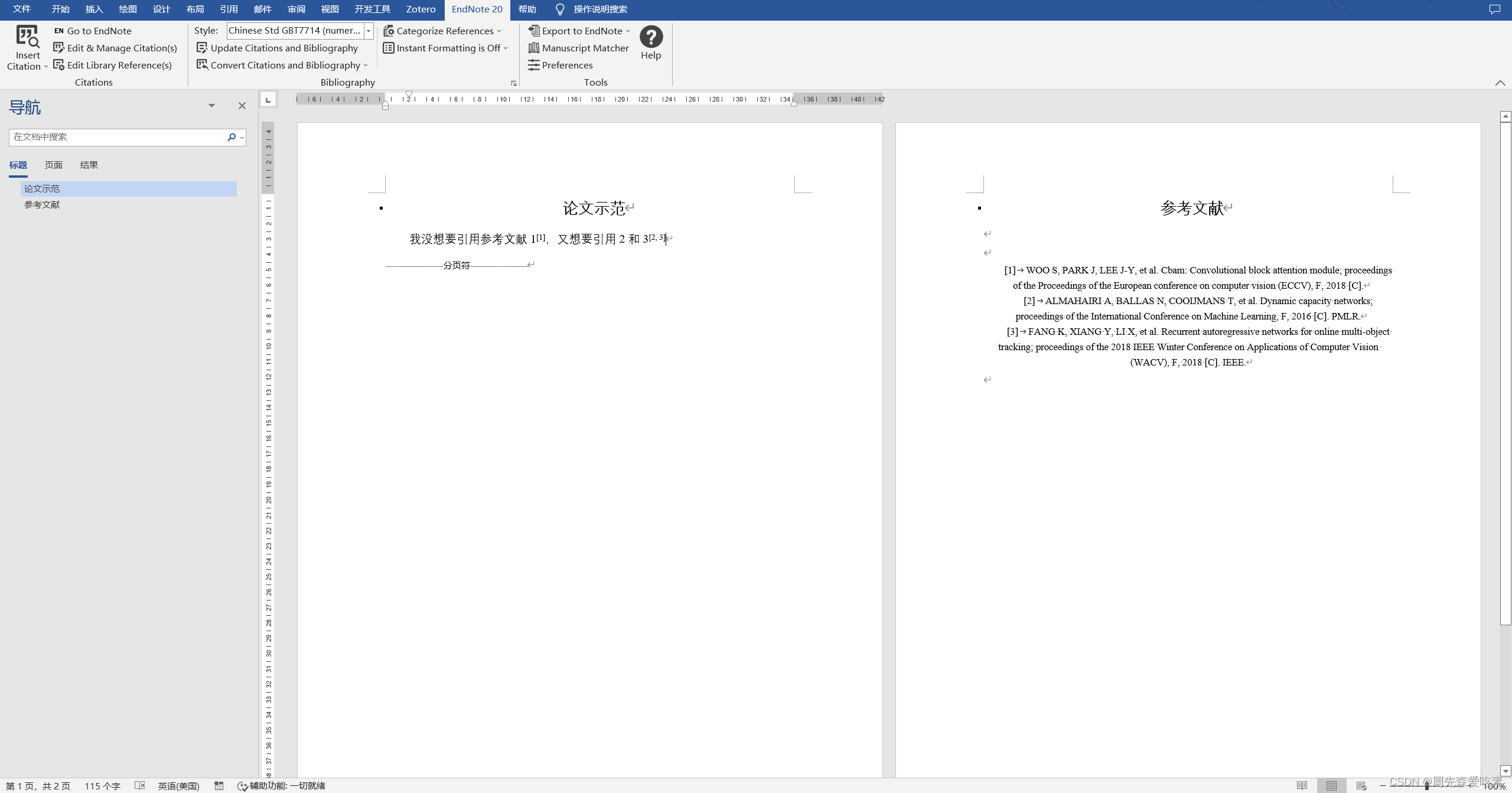1512x793 pixels.
Task: Open the Zotero ribbon tab
Action: click(x=421, y=9)
